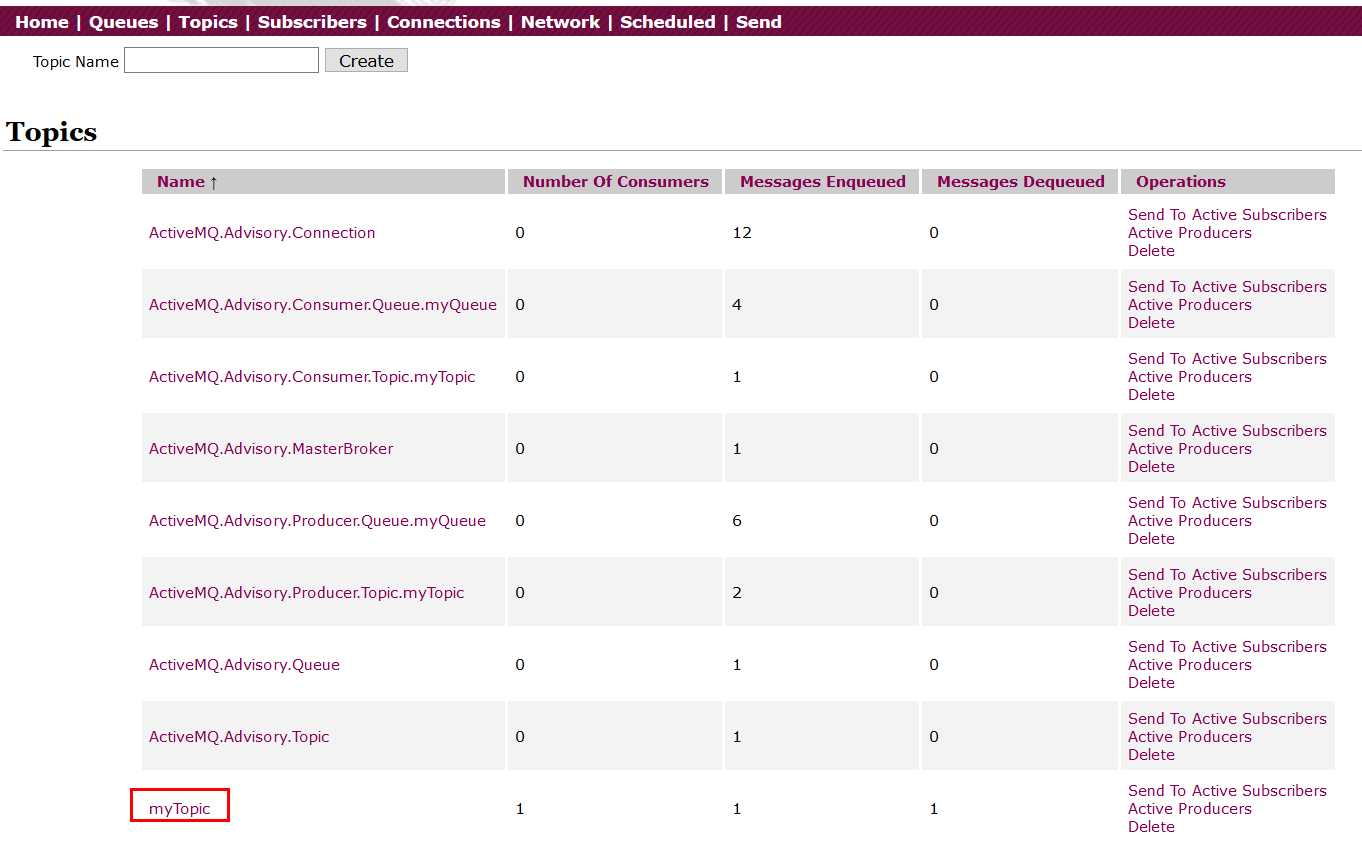This screenshot has height=864, width=1362.
Task: Open ActiveMQ.Advisory.Consumer.Queue.myQueue topic
Action: pos(323,305)
